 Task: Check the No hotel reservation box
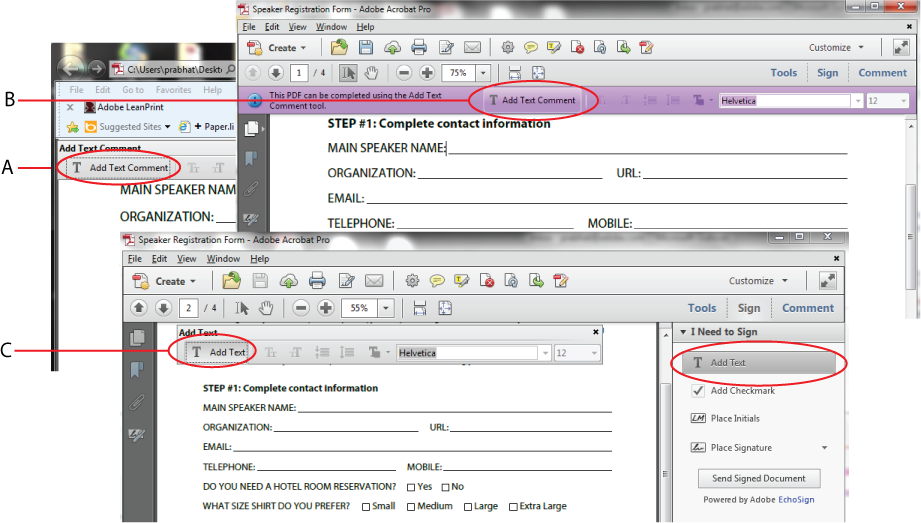coord(445,487)
